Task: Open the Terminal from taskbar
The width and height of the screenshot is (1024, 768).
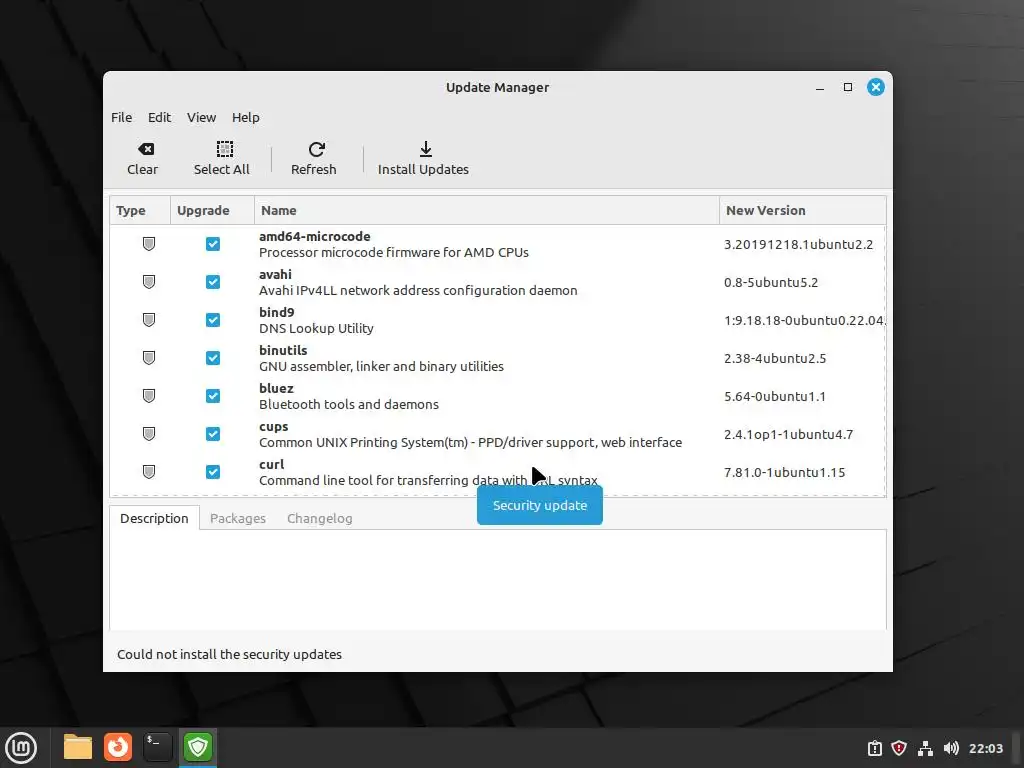Action: [x=157, y=747]
